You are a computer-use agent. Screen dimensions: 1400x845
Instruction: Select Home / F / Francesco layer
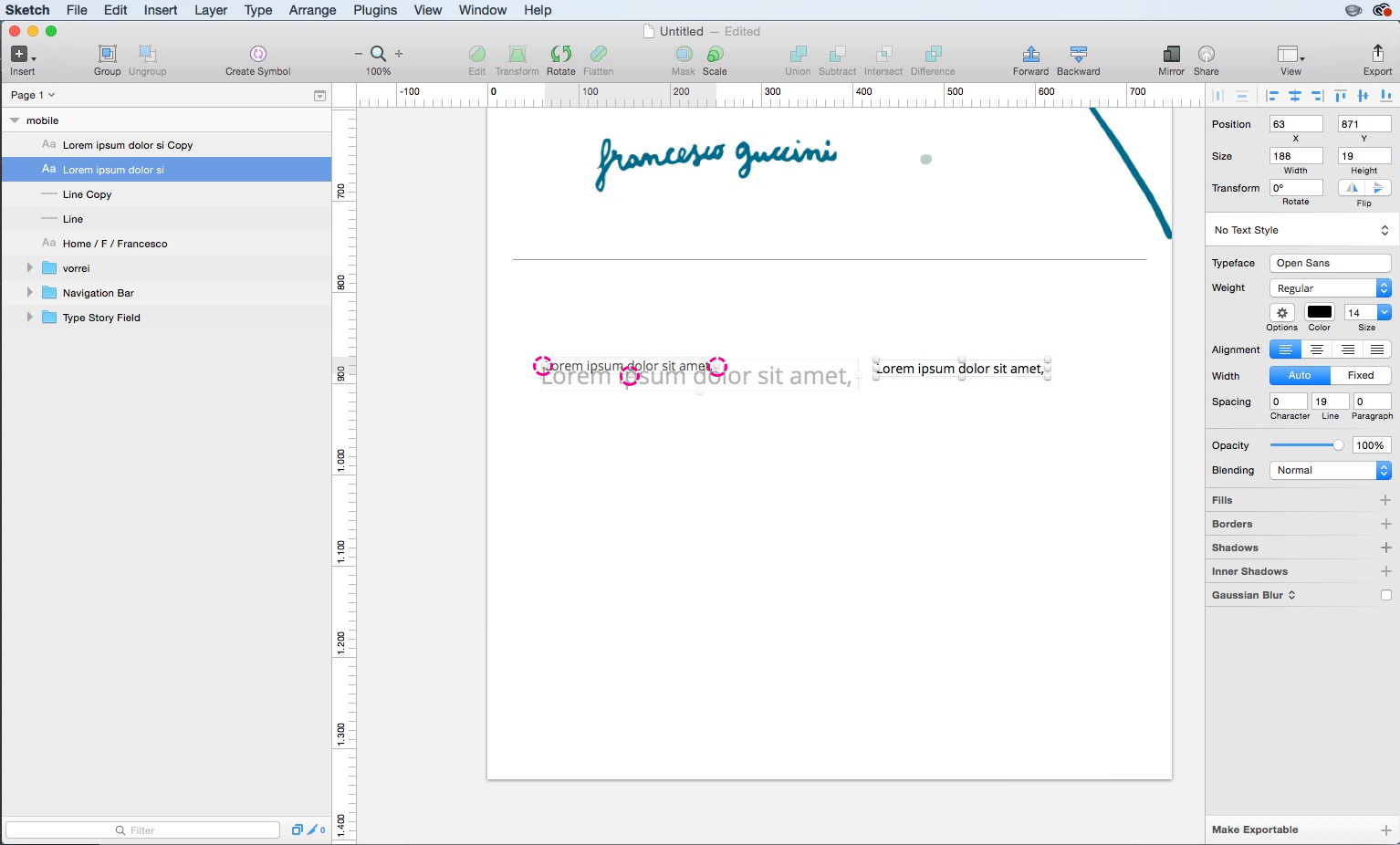[x=166, y=244]
